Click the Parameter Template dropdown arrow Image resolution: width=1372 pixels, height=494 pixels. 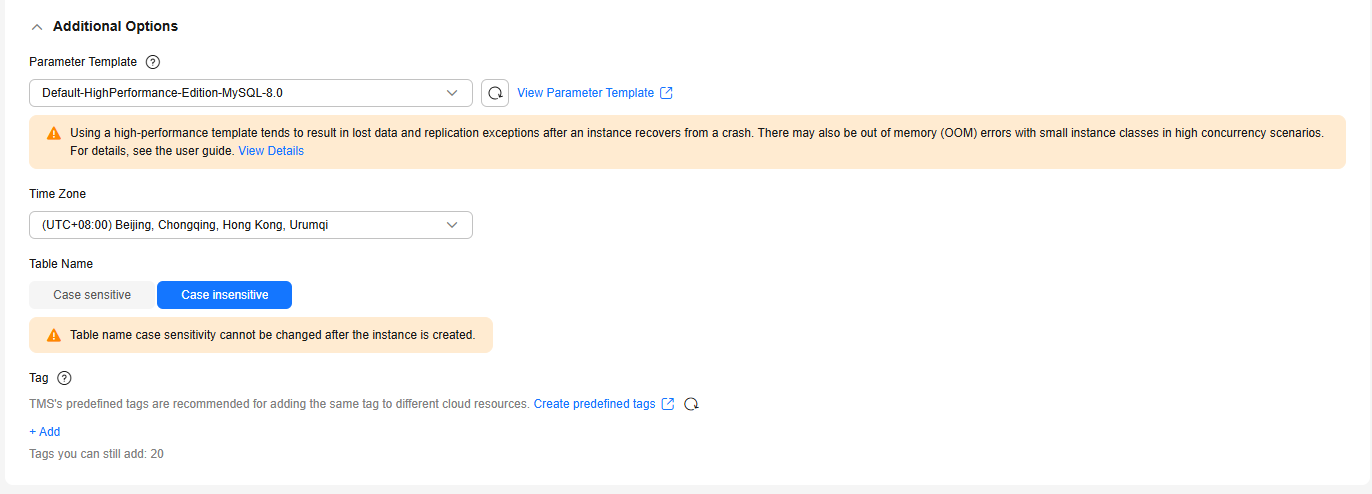pyautogui.click(x=451, y=93)
